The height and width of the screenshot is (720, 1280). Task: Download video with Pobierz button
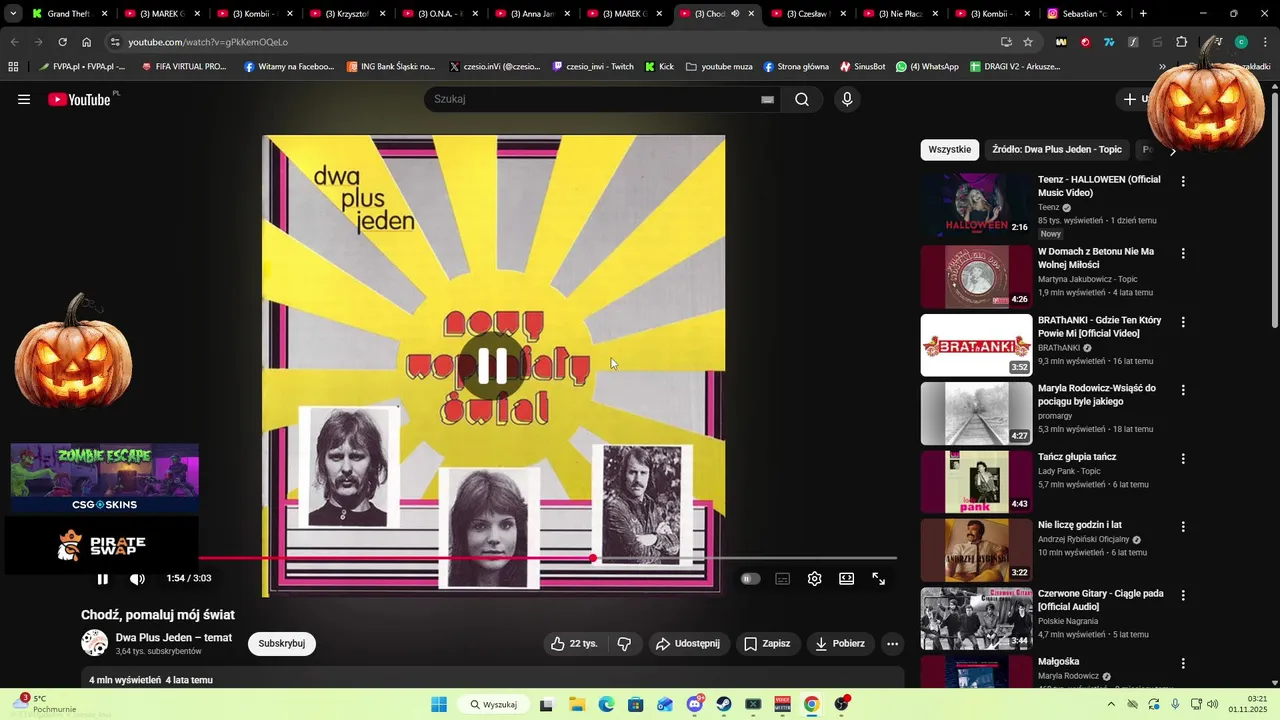[x=839, y=644]
